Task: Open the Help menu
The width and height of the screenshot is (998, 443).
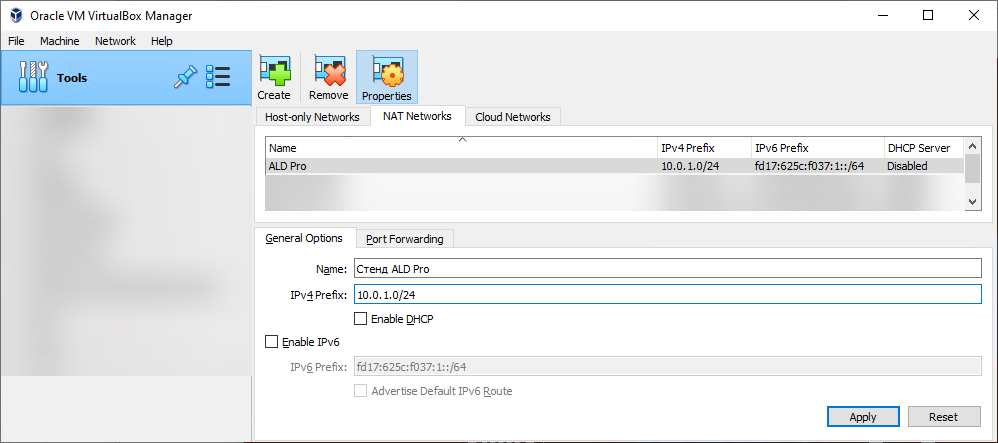Action: point(162,41)
